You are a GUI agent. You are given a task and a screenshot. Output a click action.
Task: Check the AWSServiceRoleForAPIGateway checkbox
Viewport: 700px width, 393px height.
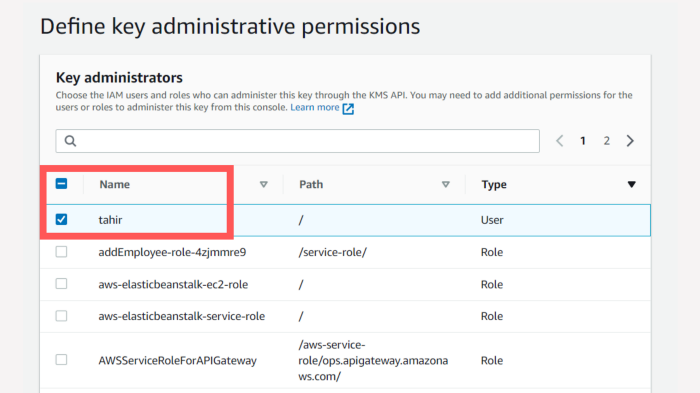coord(62,360)
